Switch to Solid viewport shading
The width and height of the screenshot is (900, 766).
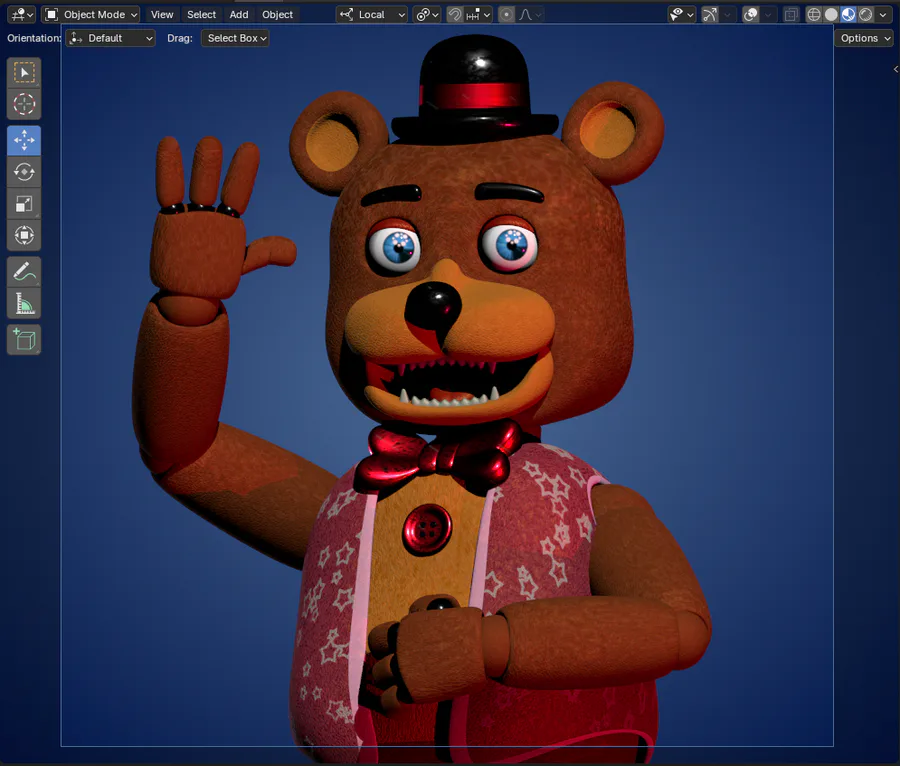point(831,14)
